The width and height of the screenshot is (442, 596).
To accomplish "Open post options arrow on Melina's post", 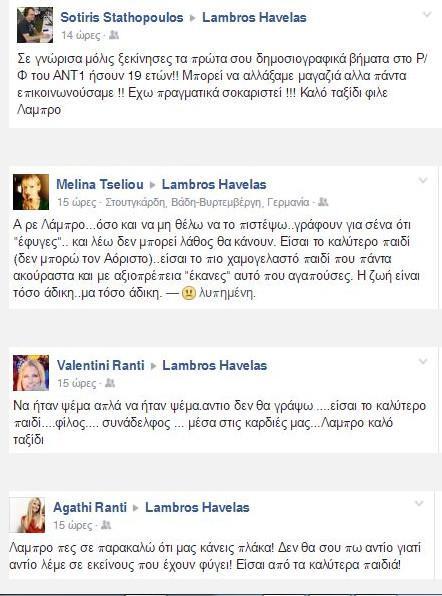I will (x=423, y=180).
